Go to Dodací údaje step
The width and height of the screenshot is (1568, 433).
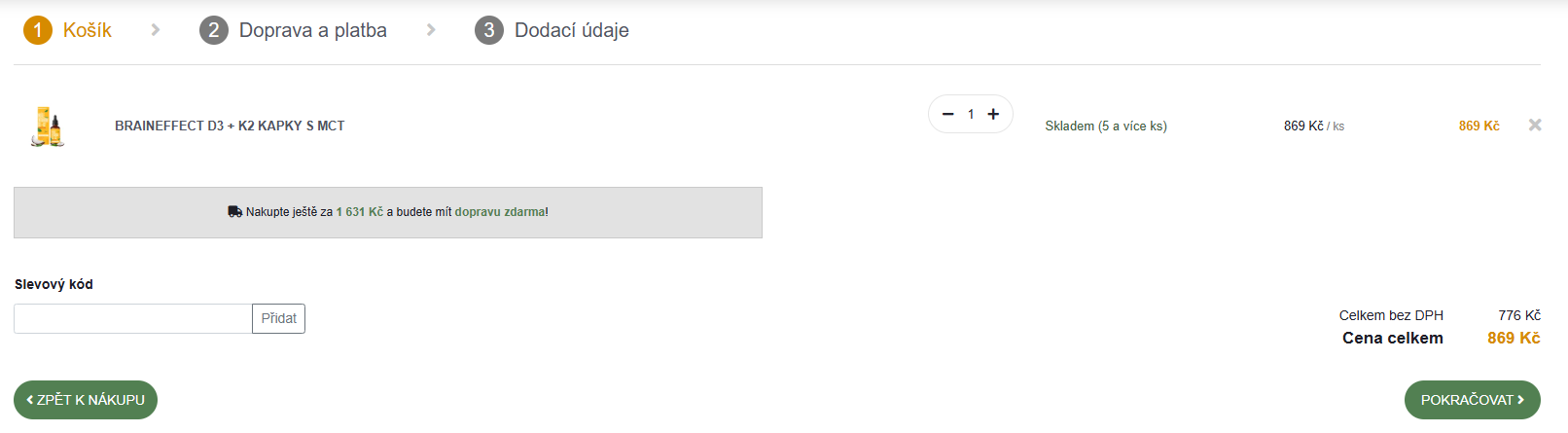(571, 30)
